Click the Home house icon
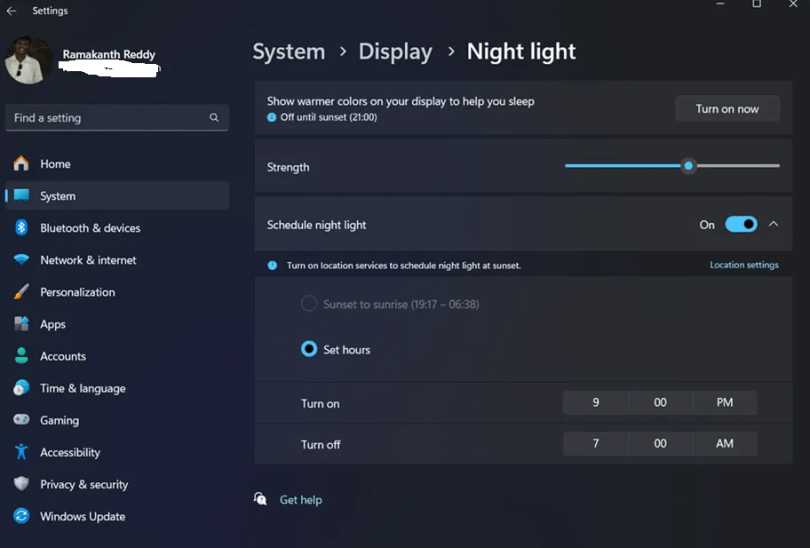This screenshot has height=548, width=810. pyautogui.click(x=21, y=163)
